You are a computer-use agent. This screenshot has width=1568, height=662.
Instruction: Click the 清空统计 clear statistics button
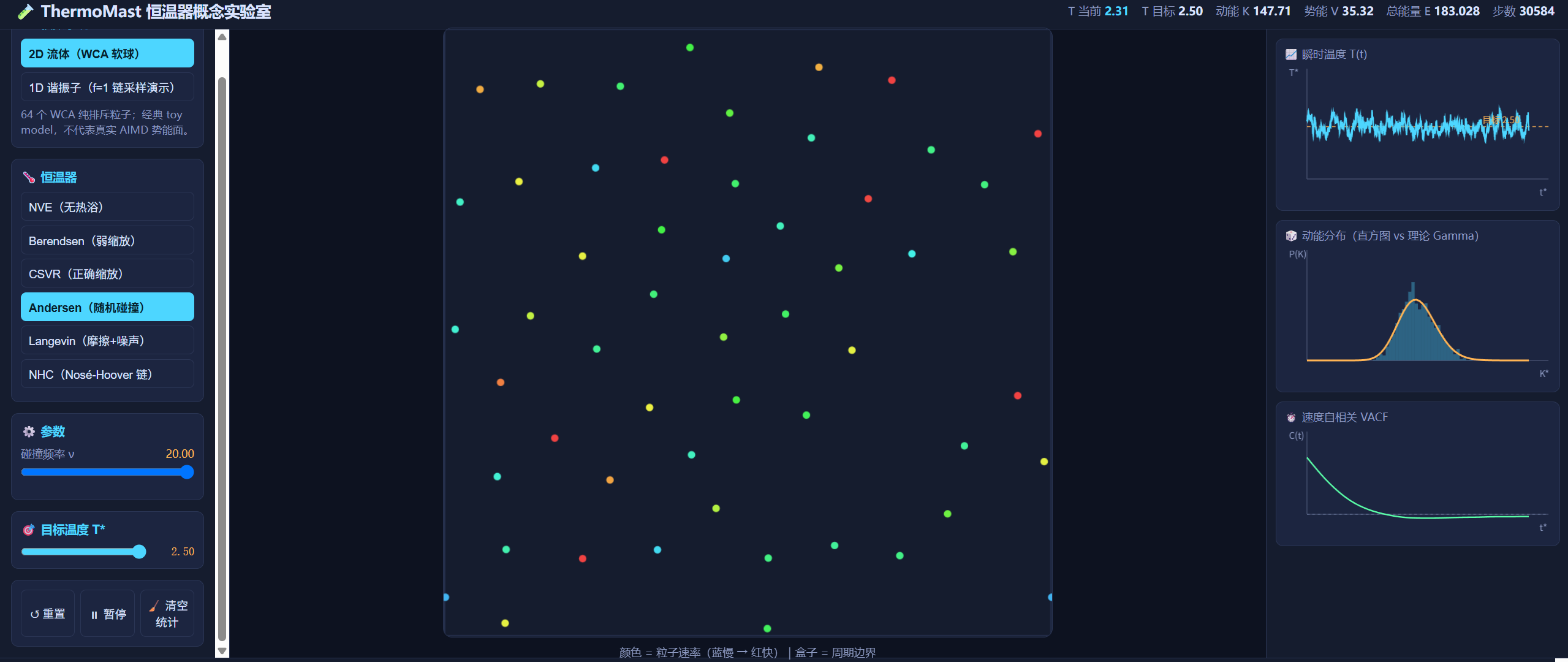coord(167,614)
